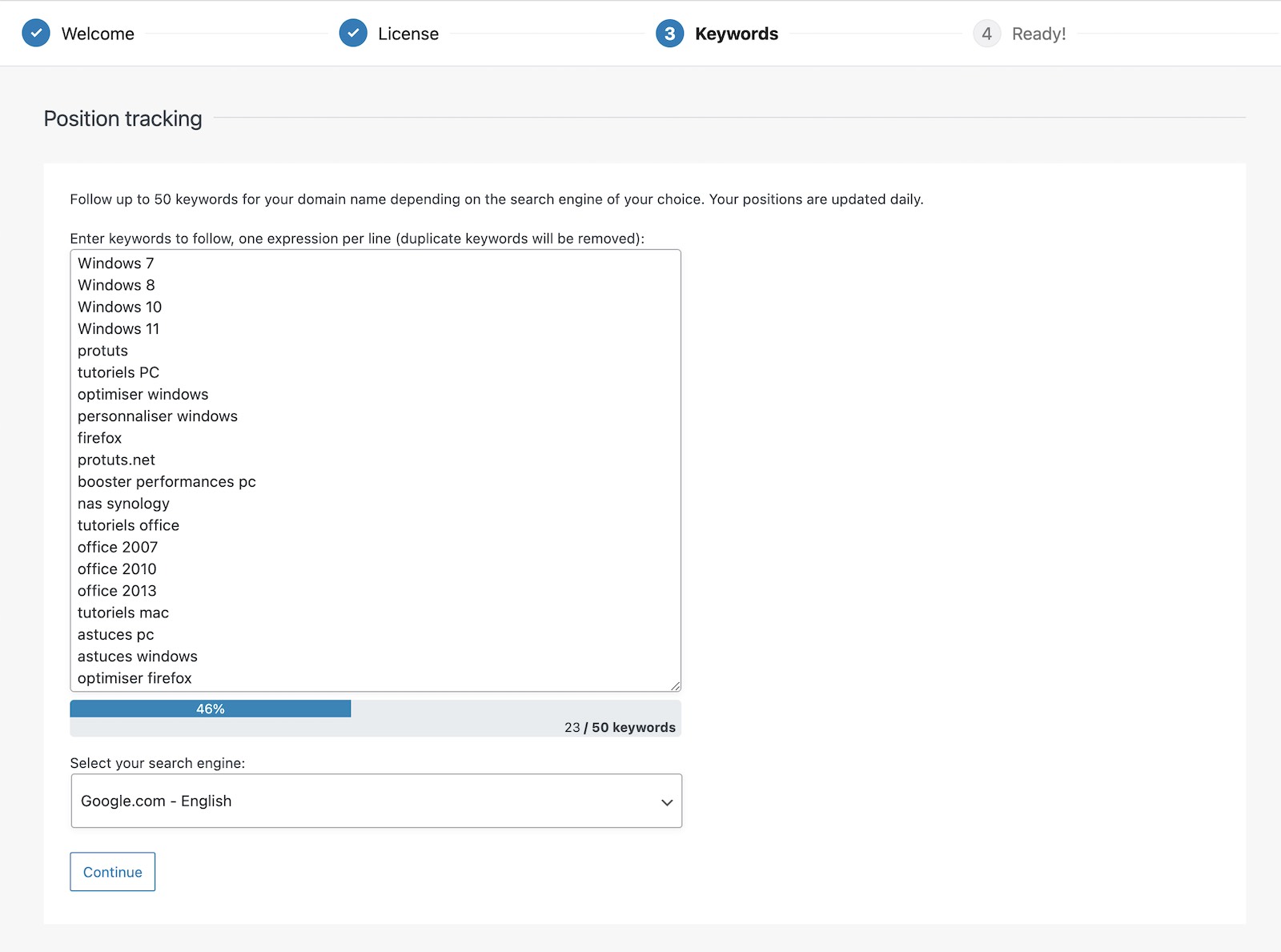This screenshot has height=952, width=1281.
Task: Click the 'optimiser firefox' keyword line
Action: [135, 678]
